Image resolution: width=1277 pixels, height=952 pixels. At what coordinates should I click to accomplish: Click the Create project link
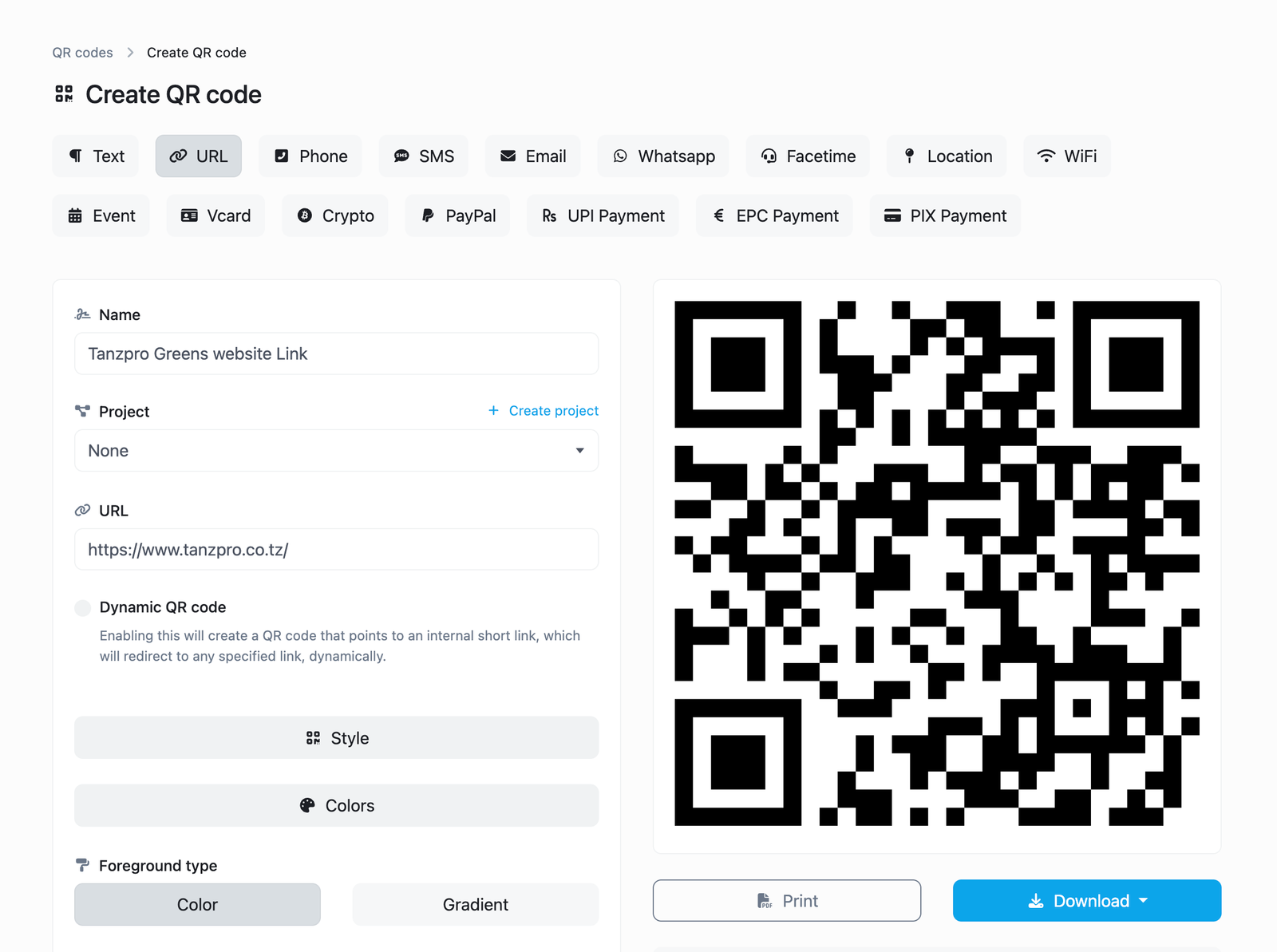(x=544, y=410)
